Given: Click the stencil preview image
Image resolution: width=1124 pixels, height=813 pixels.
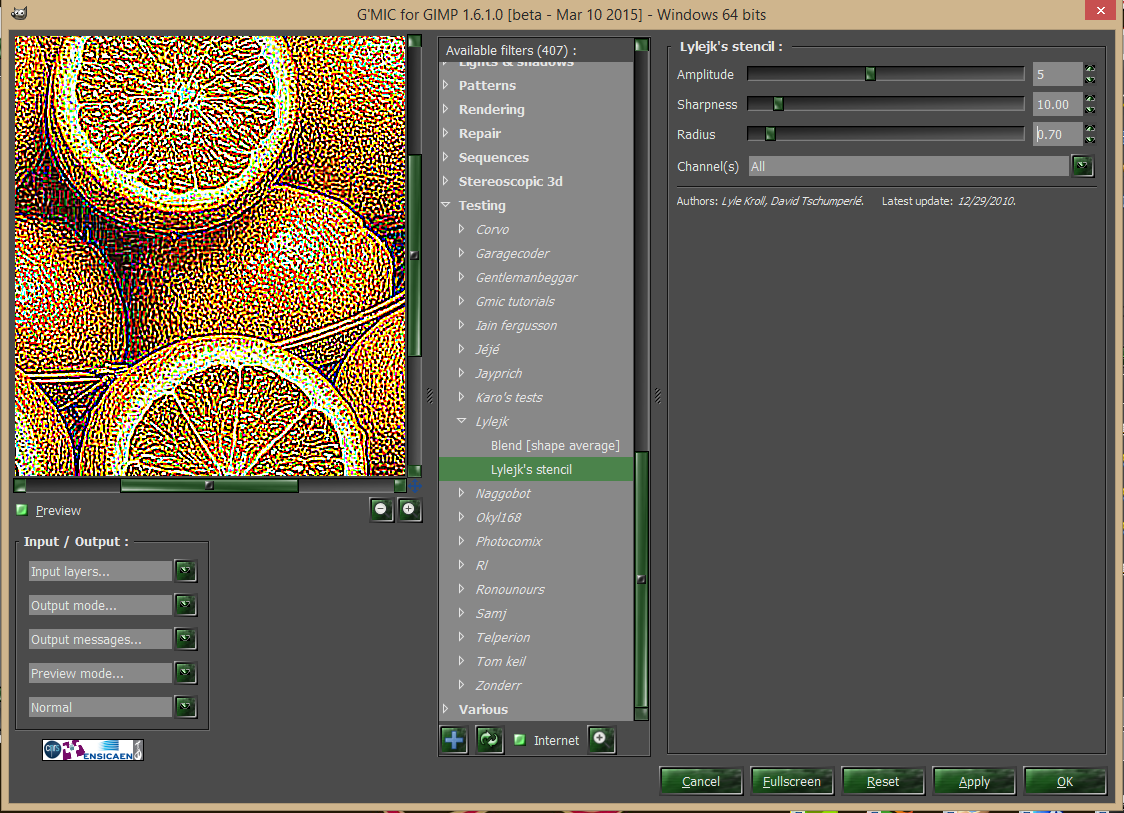Looking at the screenshot, I should 210,256.
